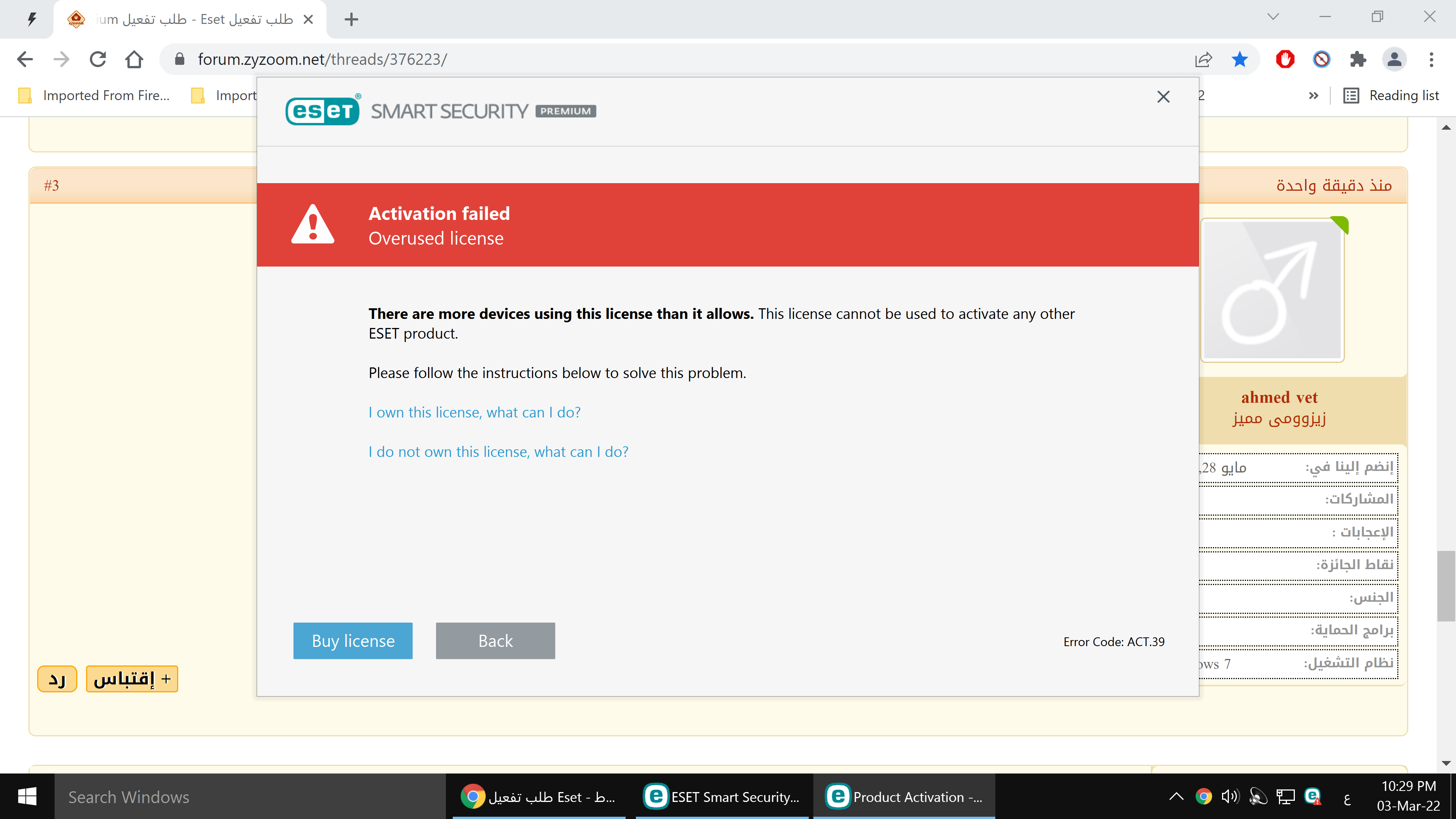Screen dimensions: 1456x819
Task: Open the Chrome profile menu
Action: [1395, 60]
